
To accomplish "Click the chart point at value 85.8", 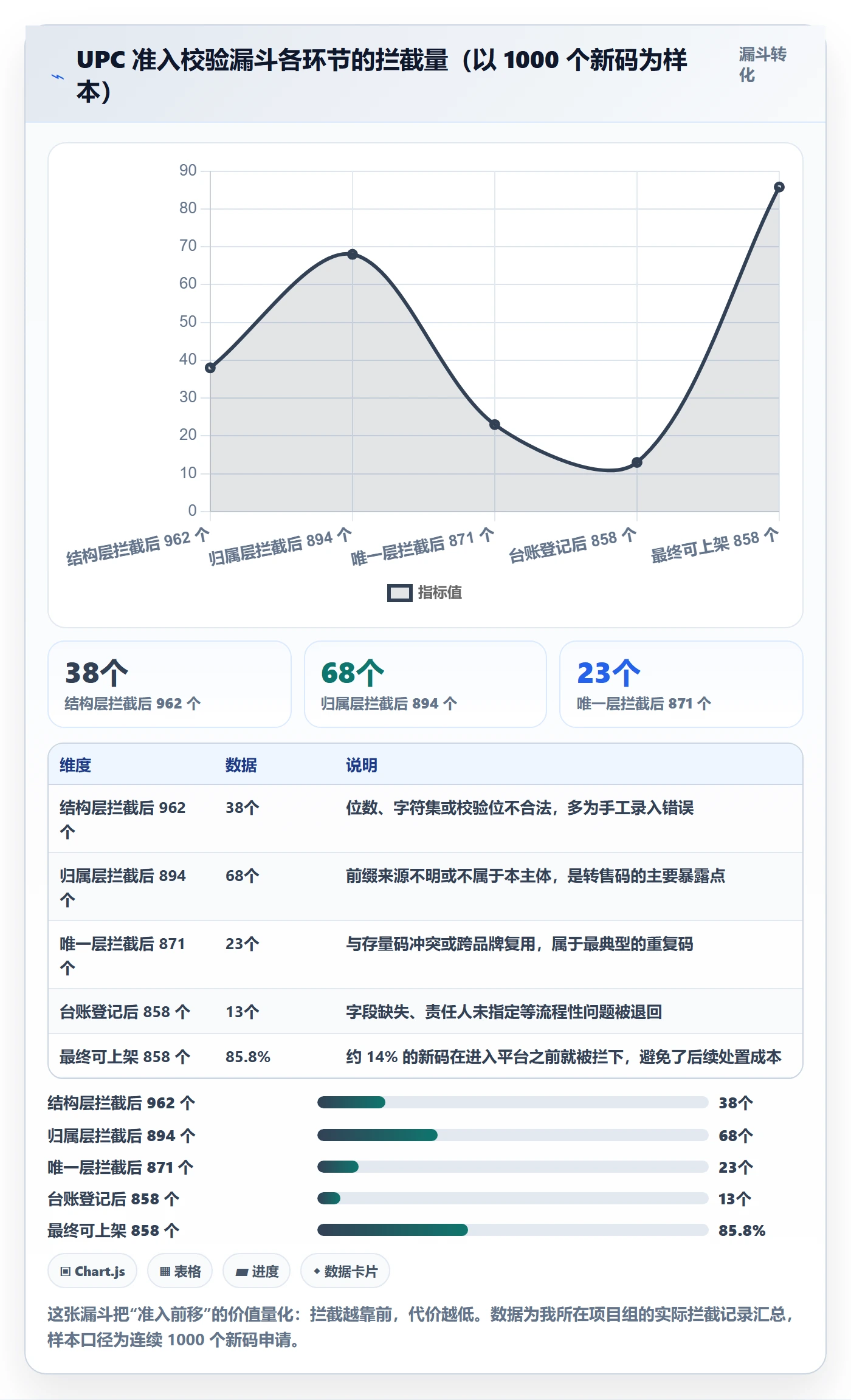I will [x=779, y=187].
